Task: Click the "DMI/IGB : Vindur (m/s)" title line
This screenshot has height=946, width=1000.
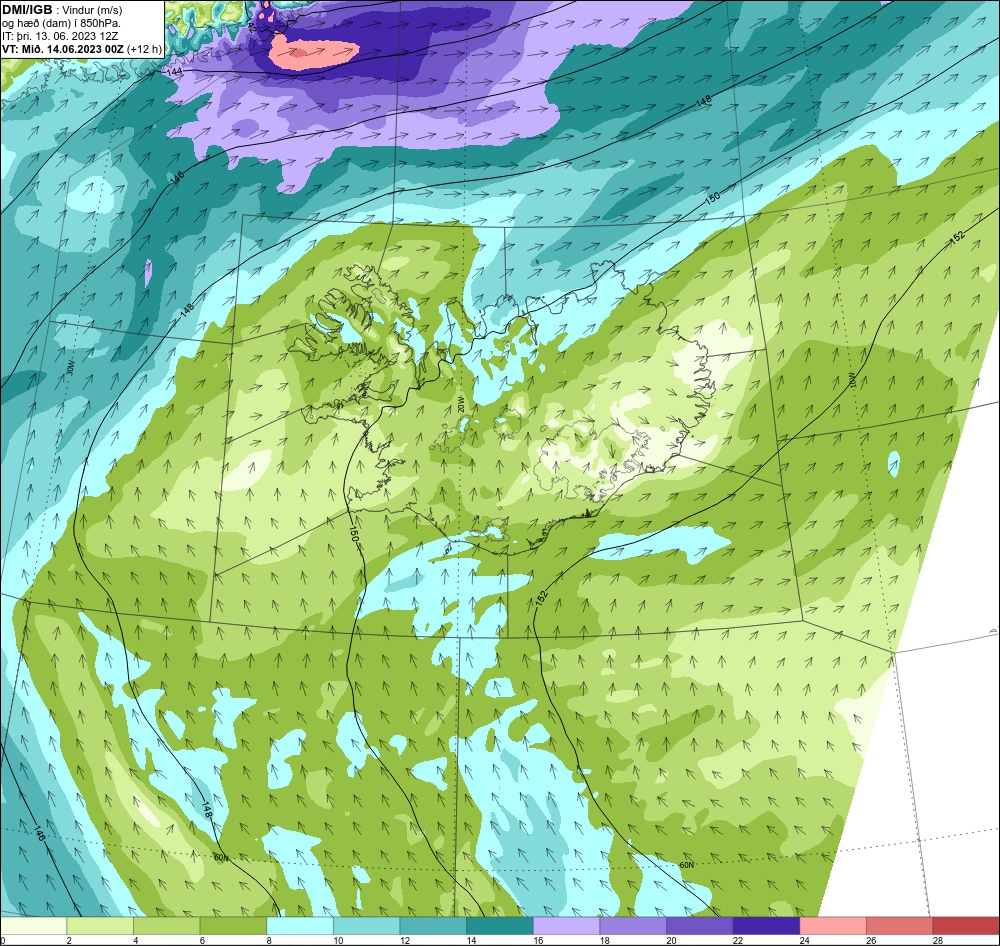Action: point(62,10)
